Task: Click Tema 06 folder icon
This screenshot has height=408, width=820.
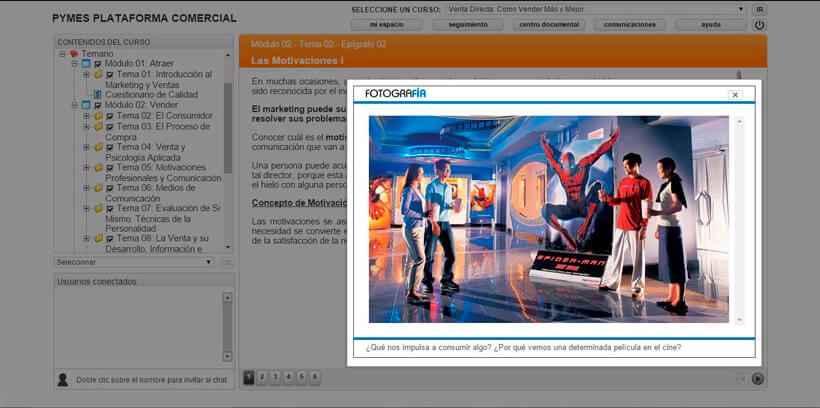Action: 98,188
